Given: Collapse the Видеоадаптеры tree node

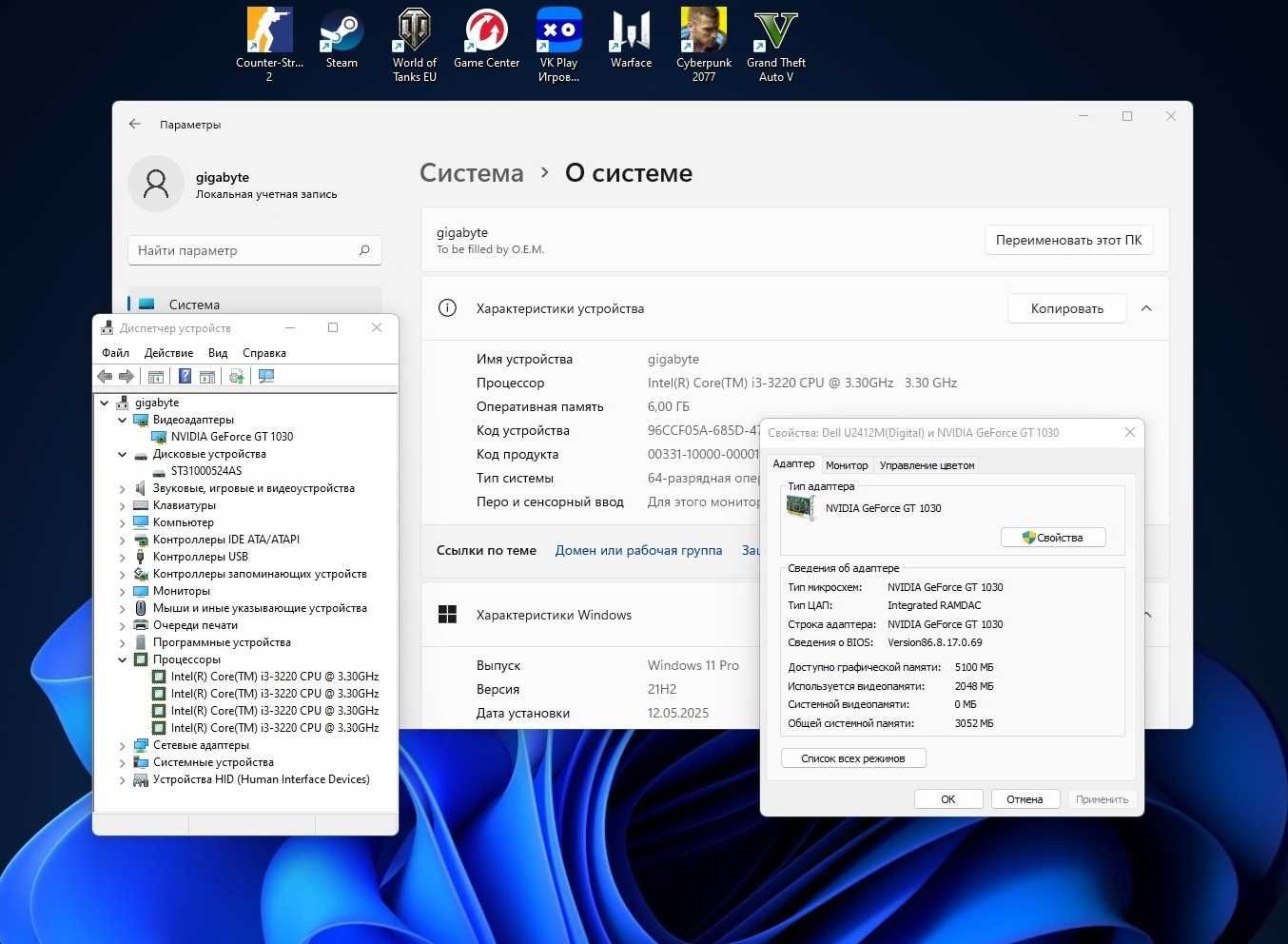Looking at the screenshot, I should tap(123, 420).
